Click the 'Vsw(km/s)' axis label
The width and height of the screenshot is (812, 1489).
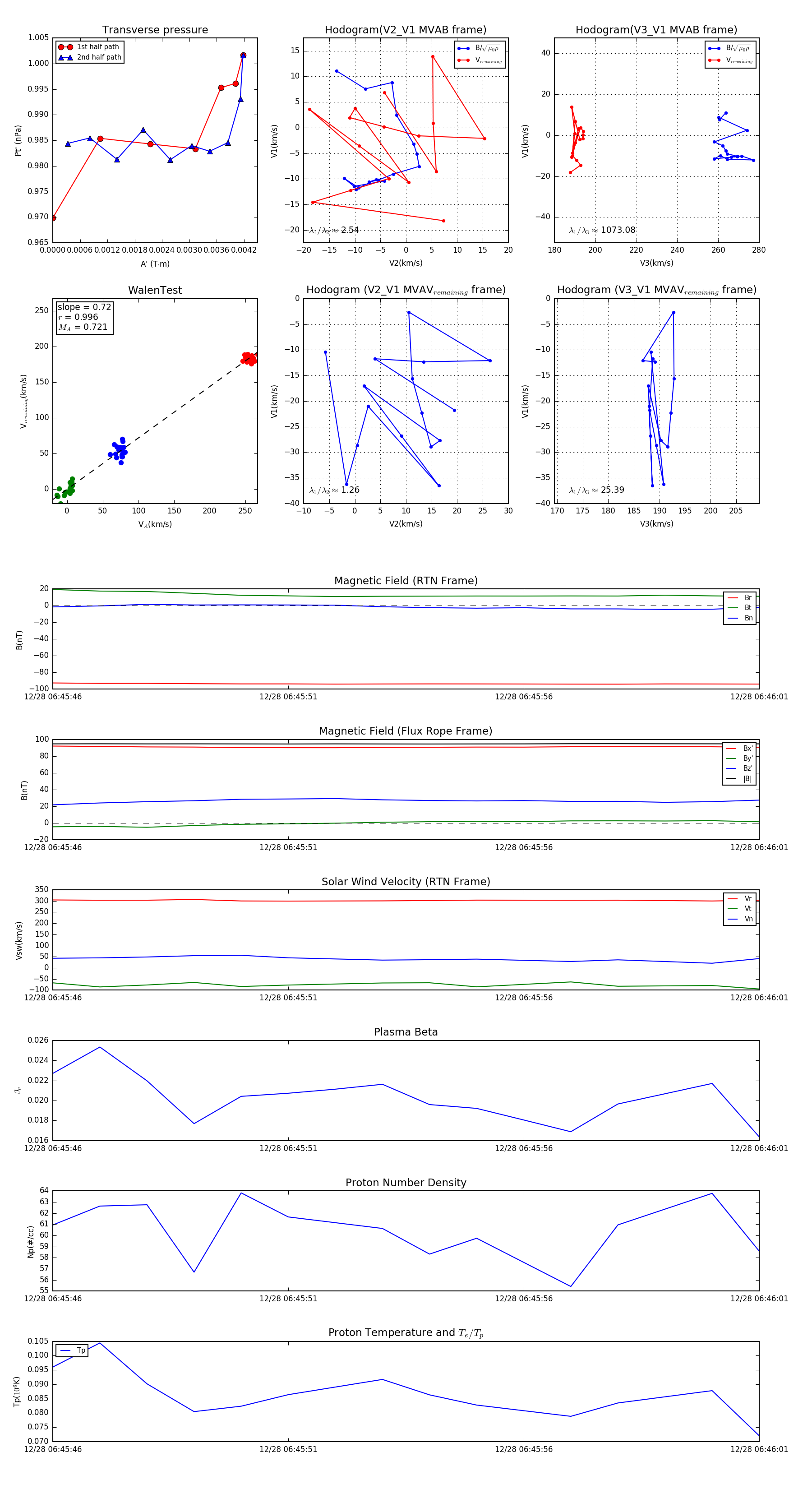click(18, 941)
